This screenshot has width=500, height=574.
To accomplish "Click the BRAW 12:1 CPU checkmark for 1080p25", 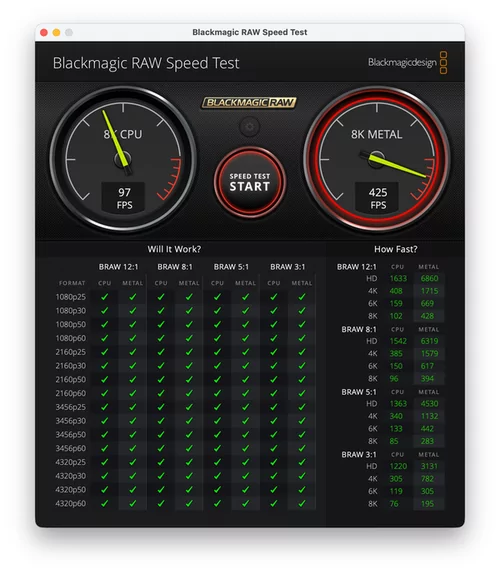I will coord(105,297).
